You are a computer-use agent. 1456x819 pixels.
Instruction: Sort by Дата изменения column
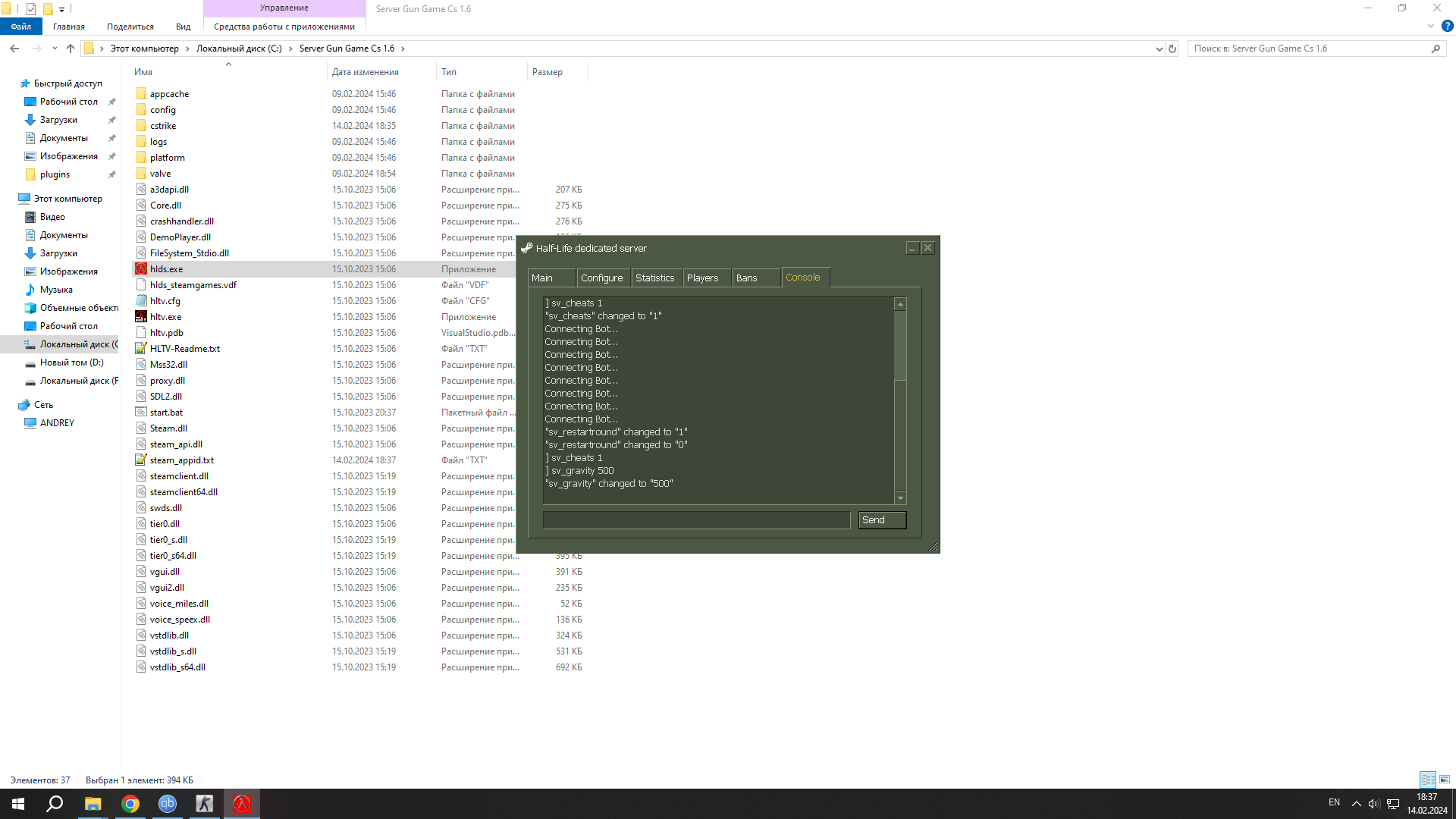382,72
